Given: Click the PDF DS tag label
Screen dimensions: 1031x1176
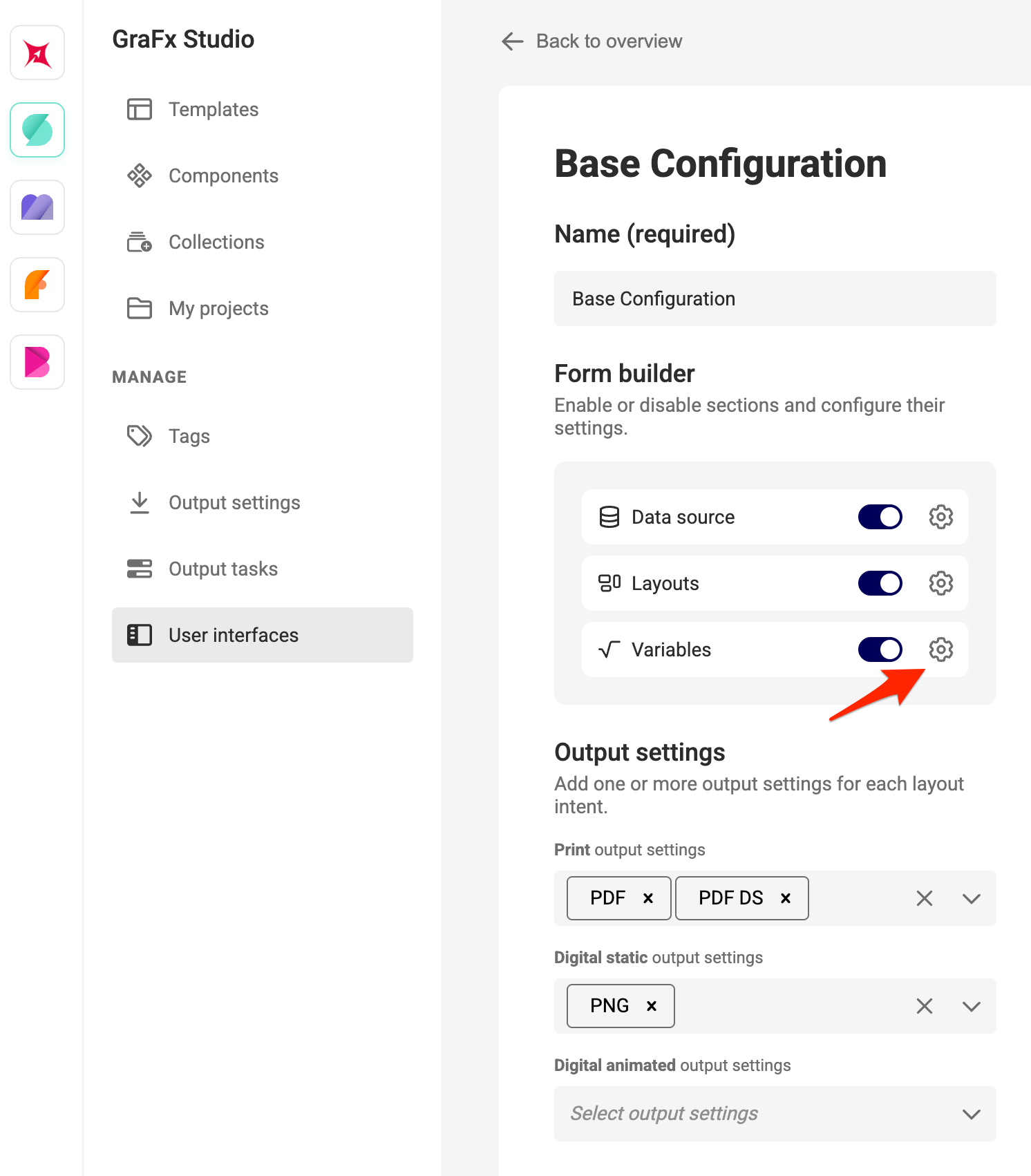Looking at the screenshot, I should coord(730,898).
